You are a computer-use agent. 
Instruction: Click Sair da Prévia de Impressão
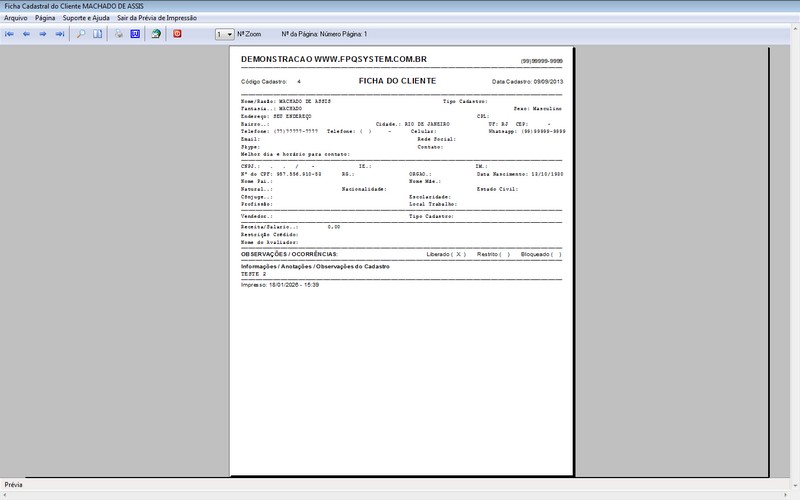tap(157, 18)
